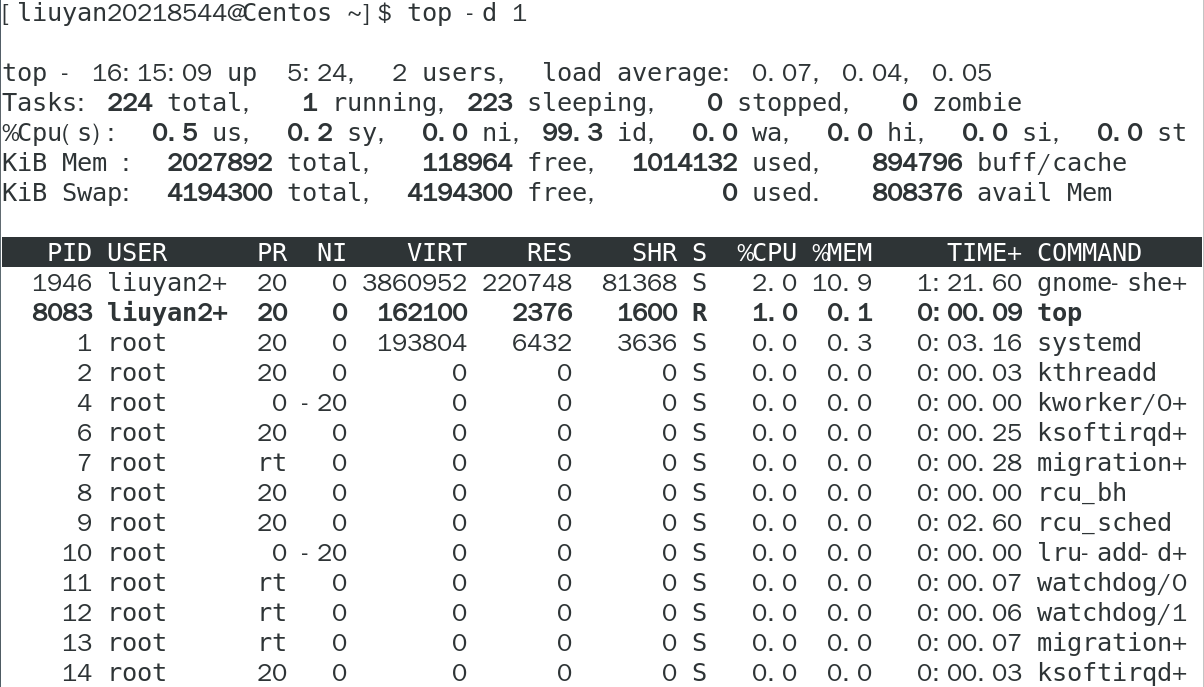Click the %CPU column header
Screen dimensions: 1204x687
coord(767,253)
